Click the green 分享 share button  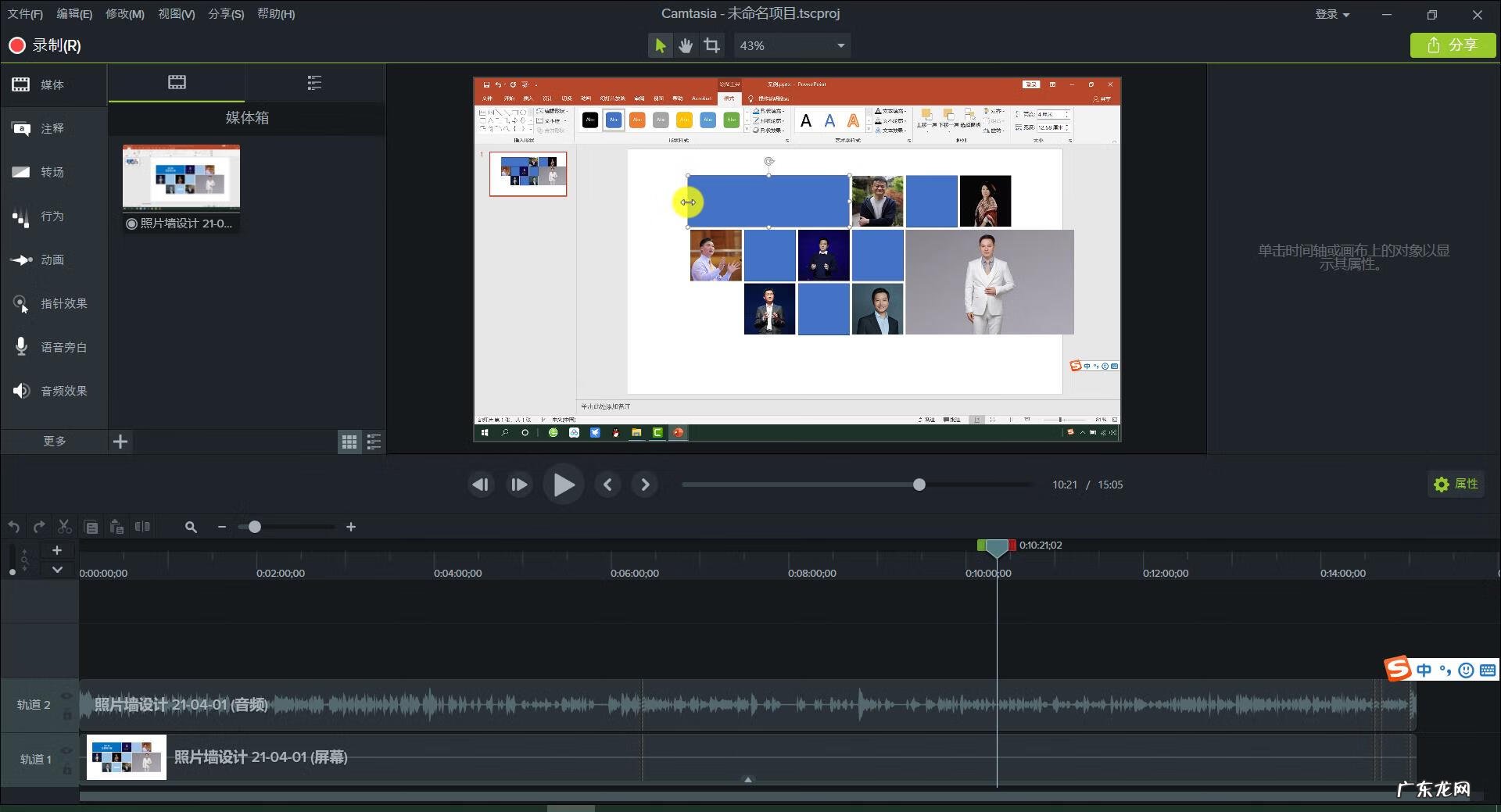[1453, 45]
